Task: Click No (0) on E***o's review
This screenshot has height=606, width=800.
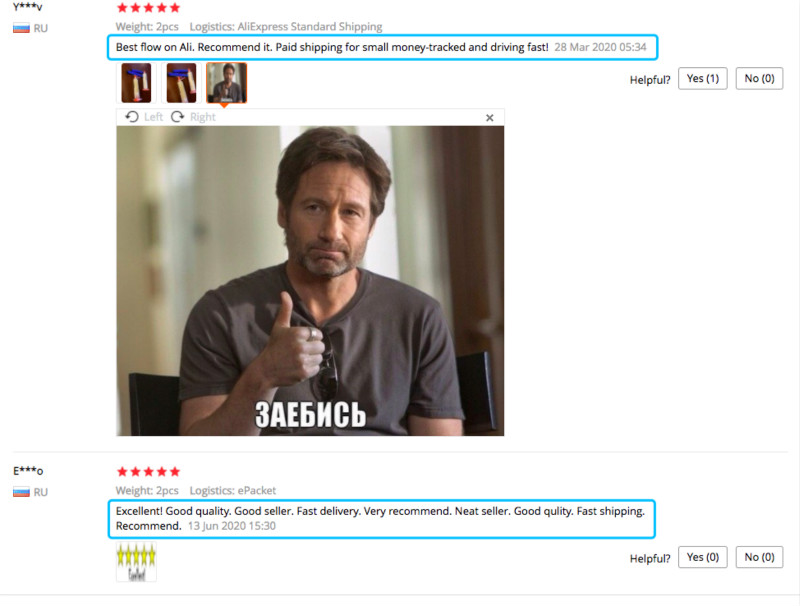Action: 759,557
